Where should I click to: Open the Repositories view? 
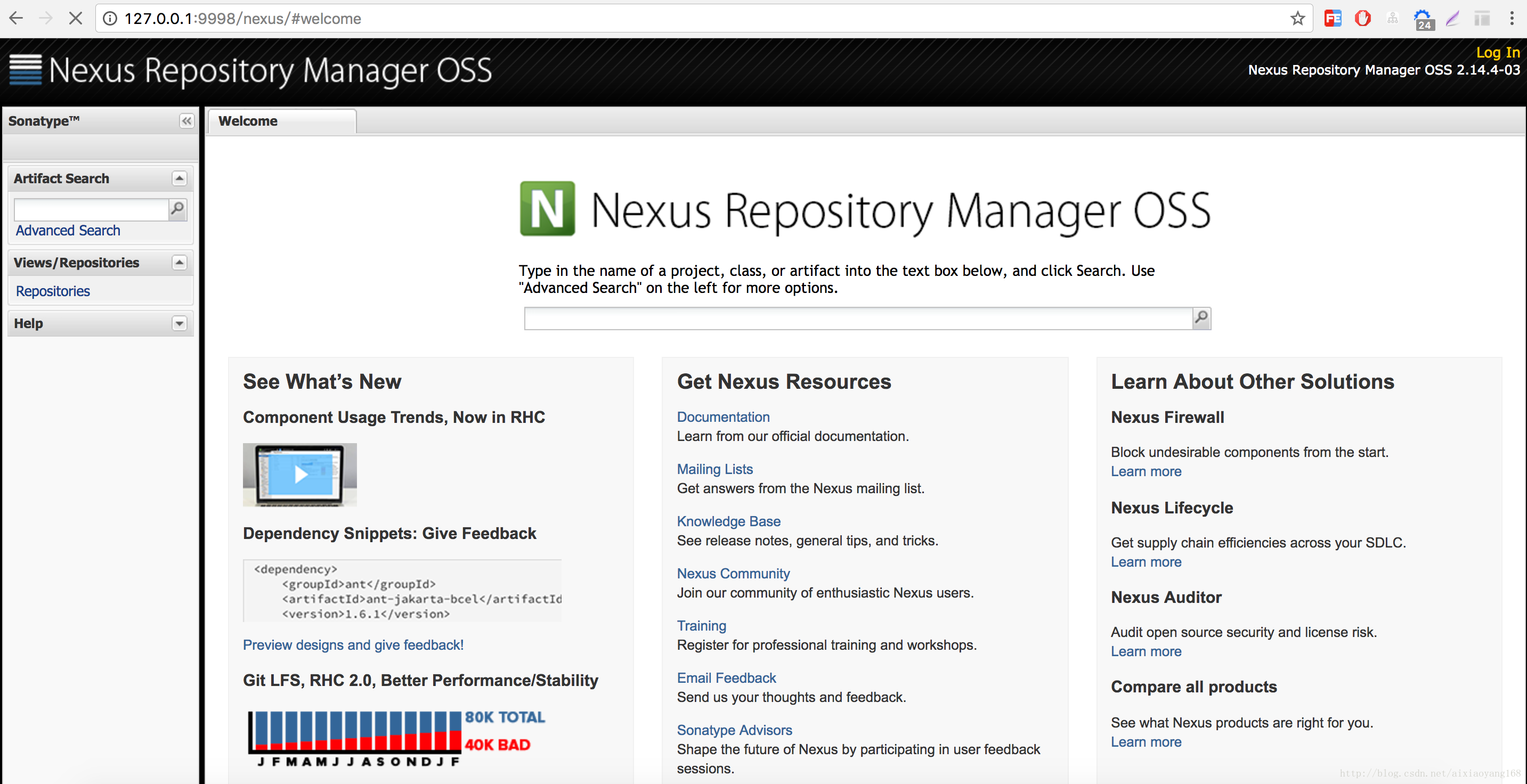point(52,291)
